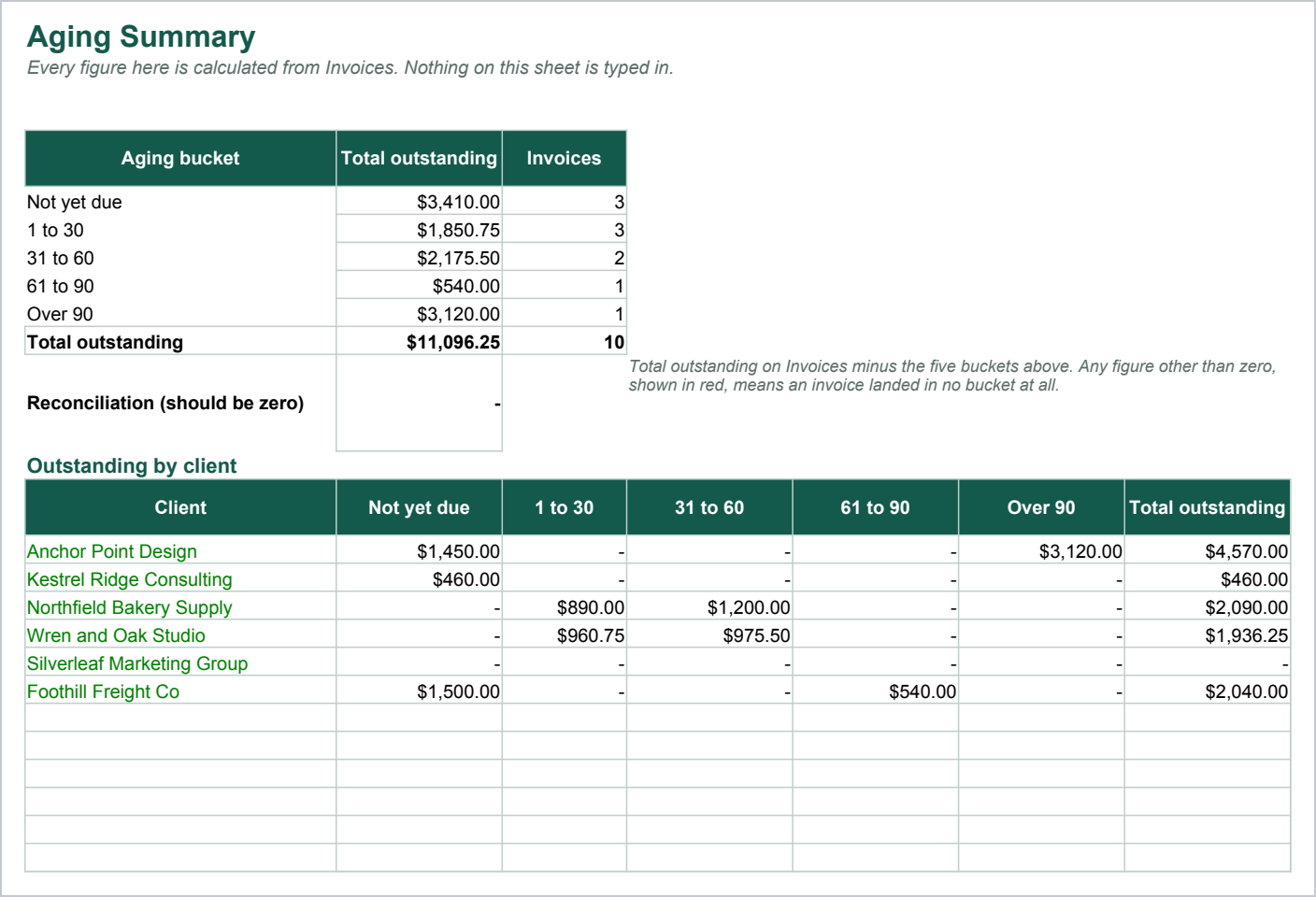Click the "Aging Summary" title
This screenshot has height=897, width=1316.
[141, 36]
